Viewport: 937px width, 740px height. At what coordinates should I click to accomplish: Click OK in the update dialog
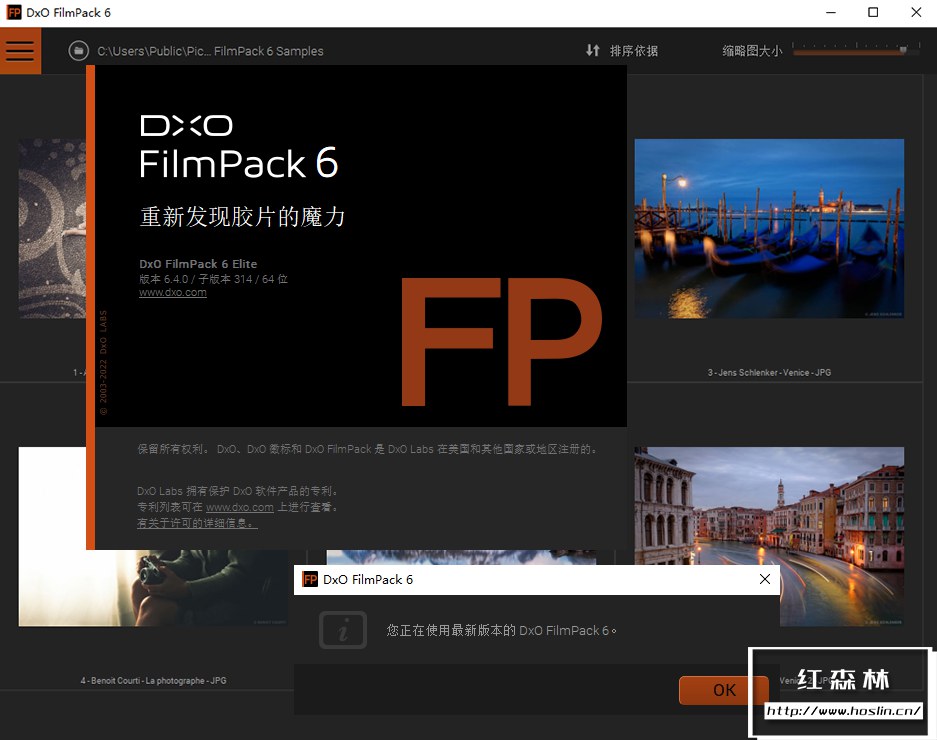724,690
